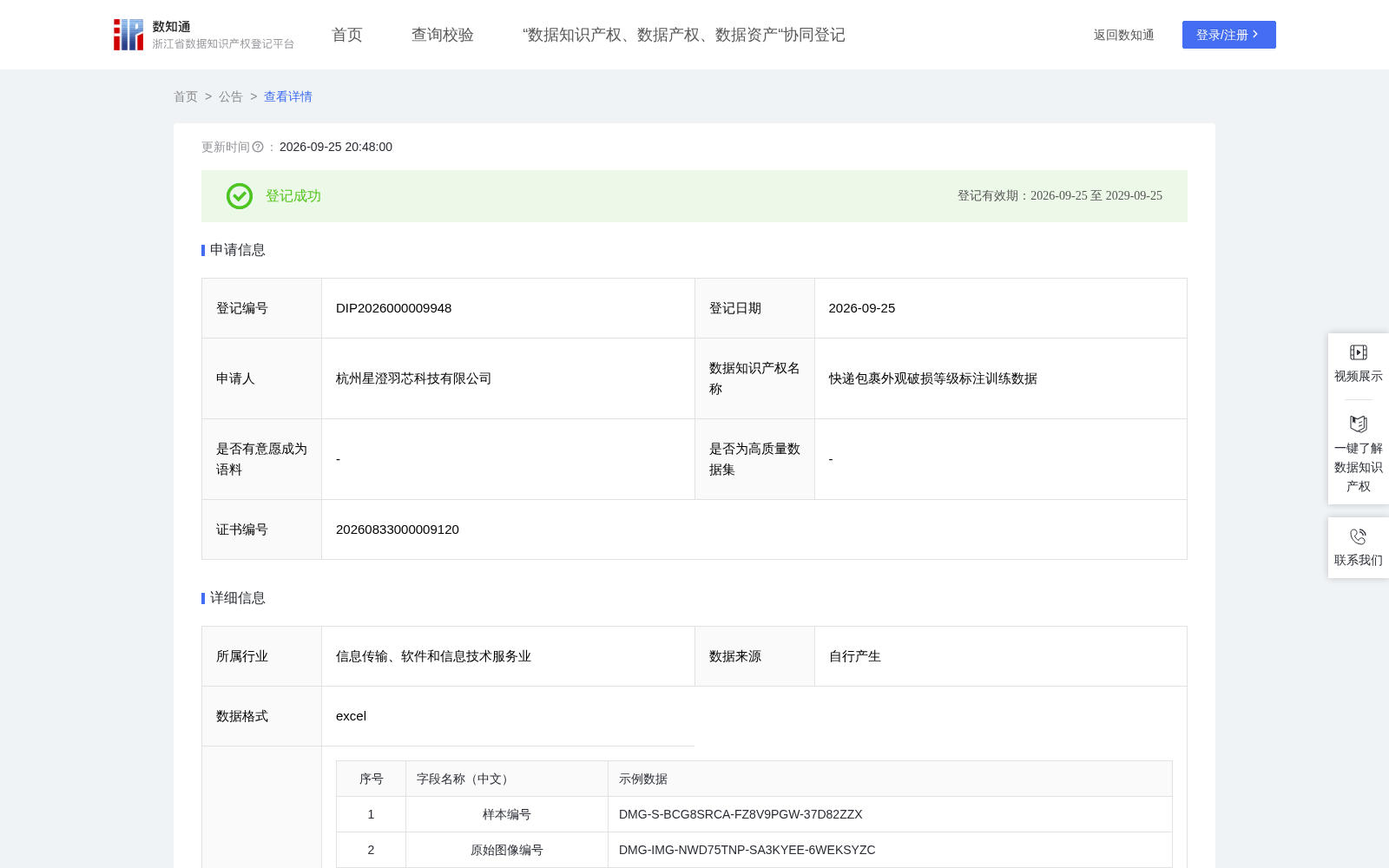Go to 首页 in top navigation
Image resolution: width=1389 pixels, height=868 pixels.
[x=347, y=35]
